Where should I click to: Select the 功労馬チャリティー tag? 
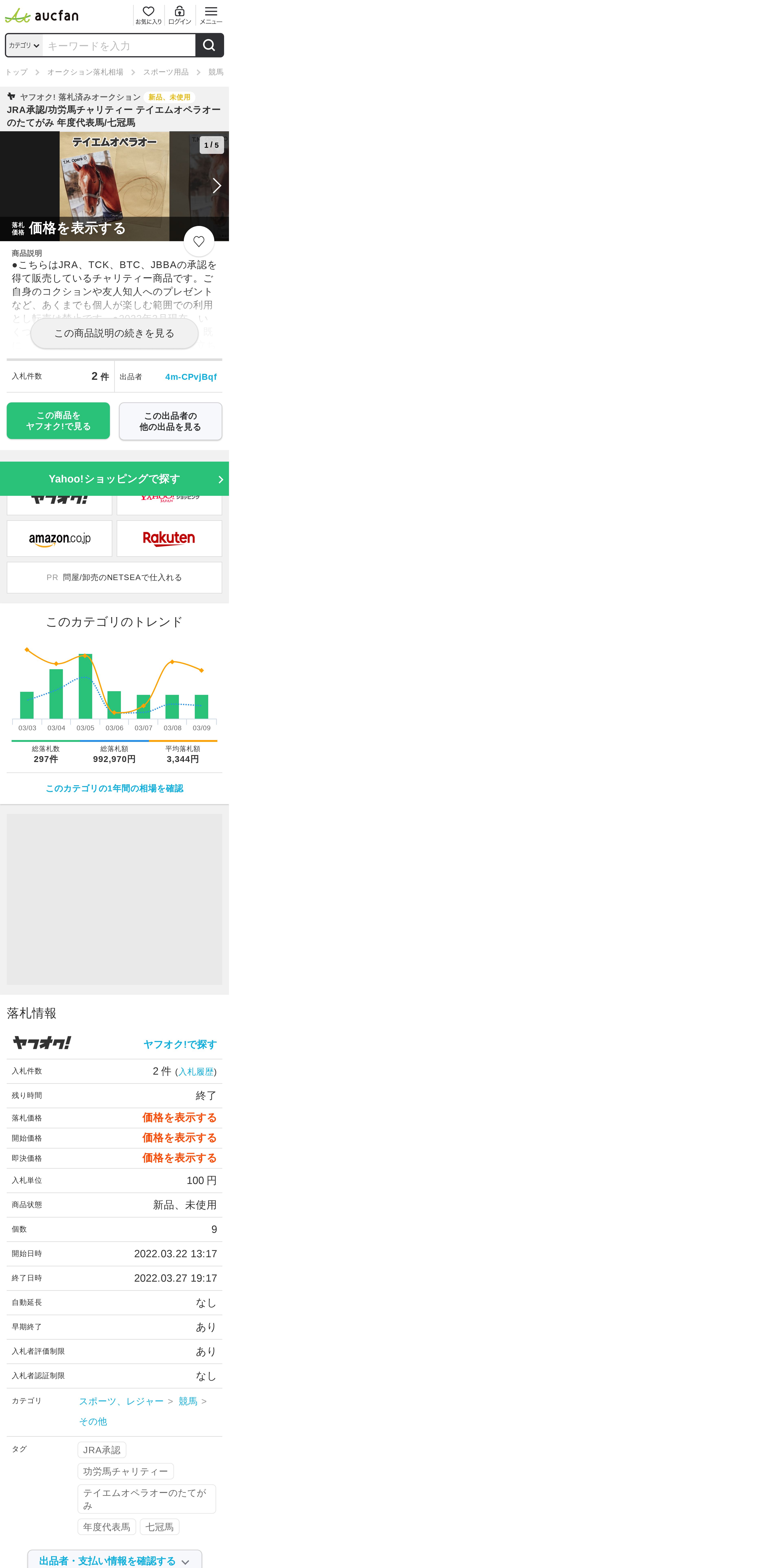[125, 1471]
